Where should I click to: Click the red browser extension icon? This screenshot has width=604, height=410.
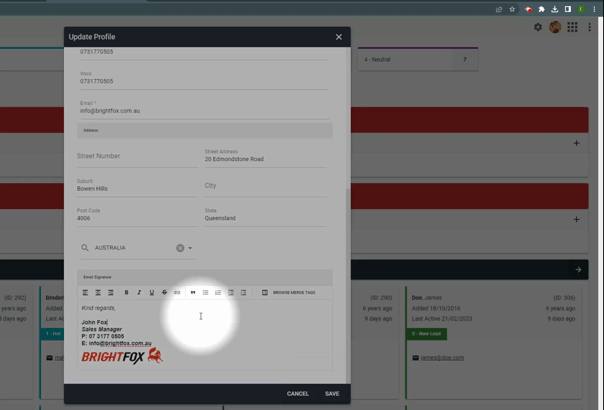528,9
